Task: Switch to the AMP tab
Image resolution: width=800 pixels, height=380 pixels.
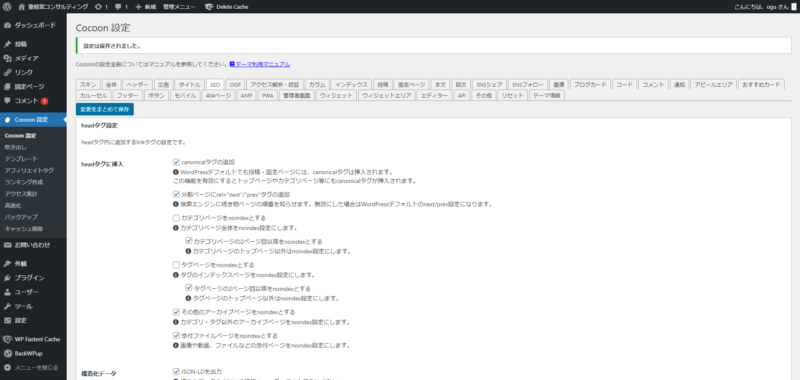Action: point(246,95)
